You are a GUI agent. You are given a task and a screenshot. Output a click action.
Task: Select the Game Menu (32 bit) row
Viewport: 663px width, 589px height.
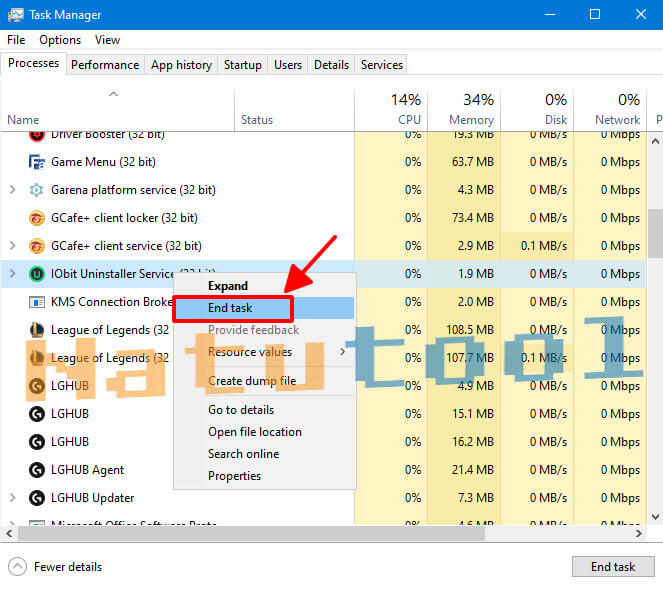coord(323,162)
